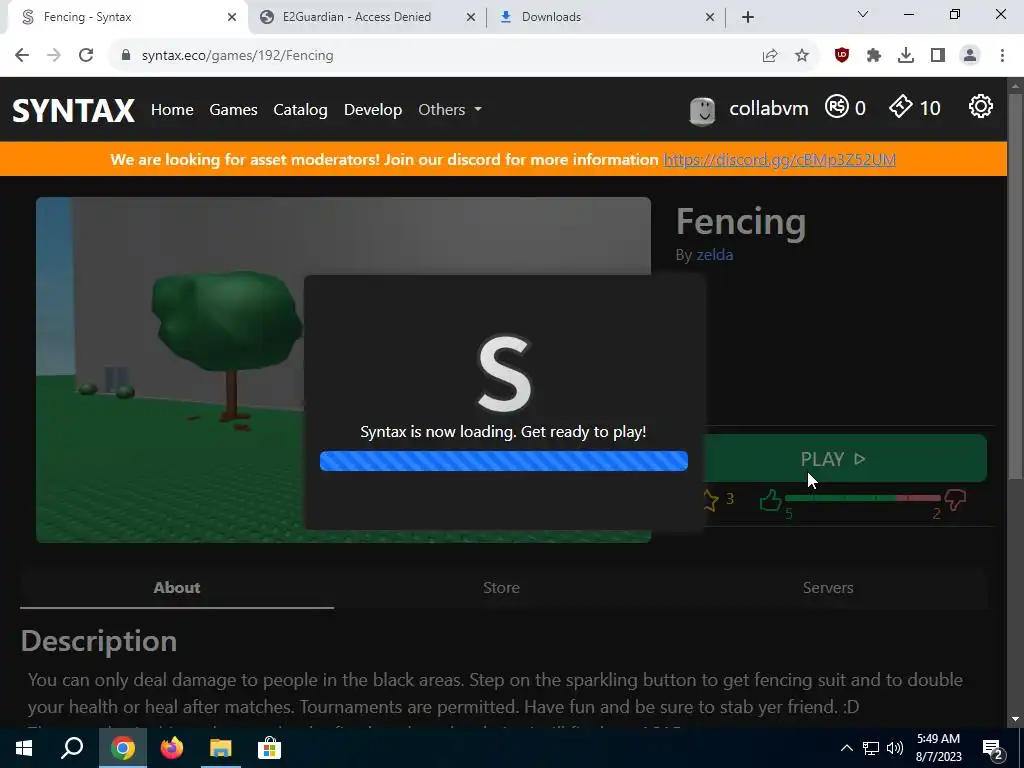Screen dimensions: 1024x768
Task: Switch to the About tab
Action: pyautogui.click(x=177, y=588)
